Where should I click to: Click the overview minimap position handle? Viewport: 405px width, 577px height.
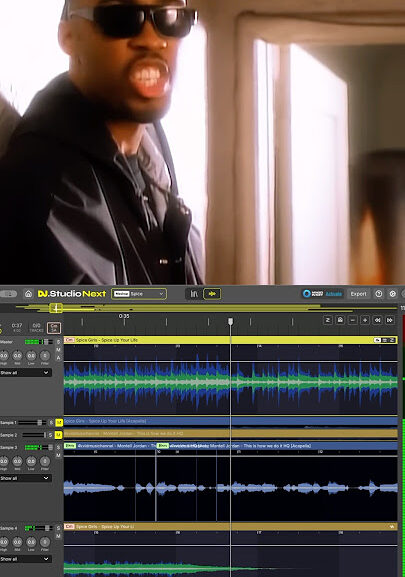[56, 308]
